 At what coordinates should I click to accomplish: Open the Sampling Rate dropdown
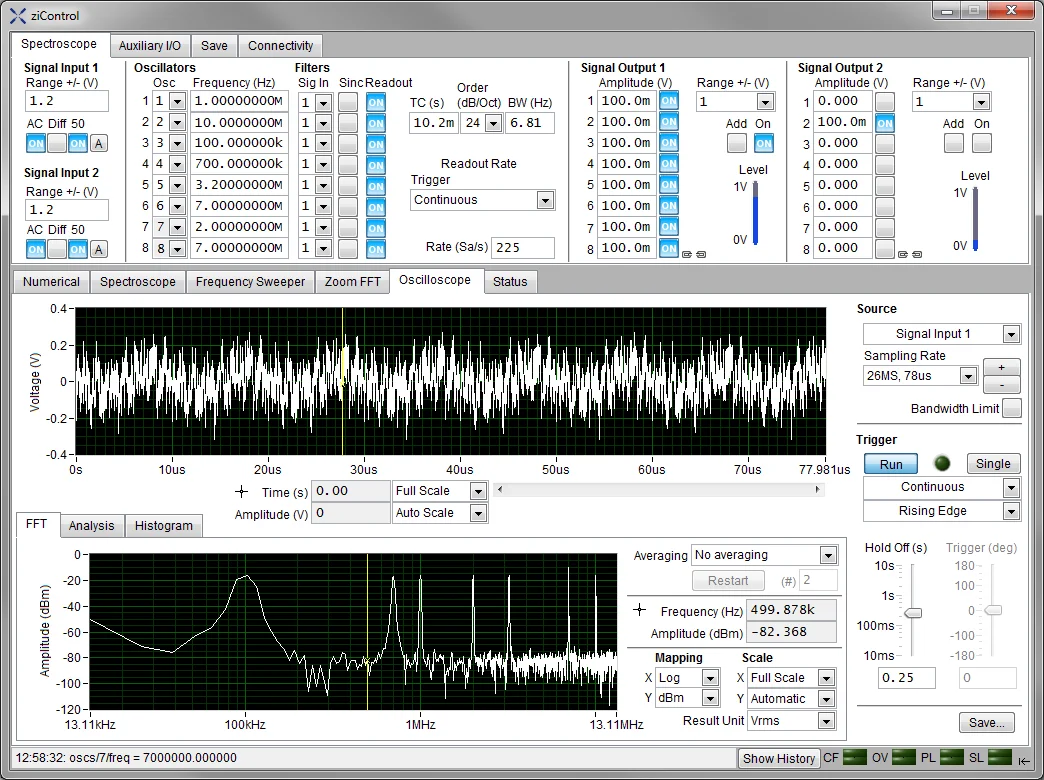coord(968,376)
